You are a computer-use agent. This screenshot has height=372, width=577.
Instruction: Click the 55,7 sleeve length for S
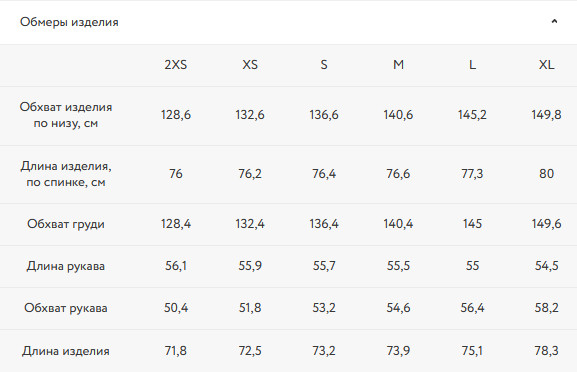point(324,266)
